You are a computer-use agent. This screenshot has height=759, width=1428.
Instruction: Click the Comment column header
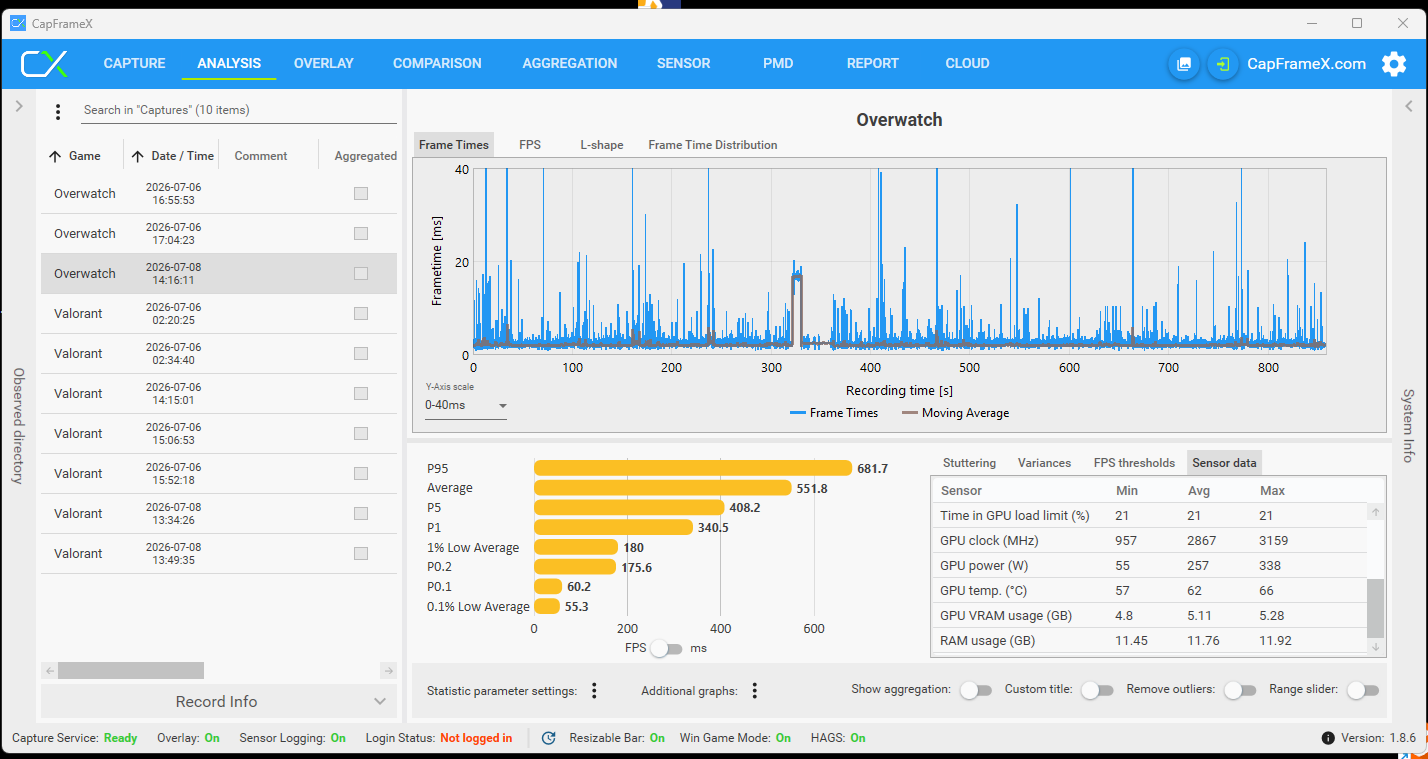pos(261,156)
